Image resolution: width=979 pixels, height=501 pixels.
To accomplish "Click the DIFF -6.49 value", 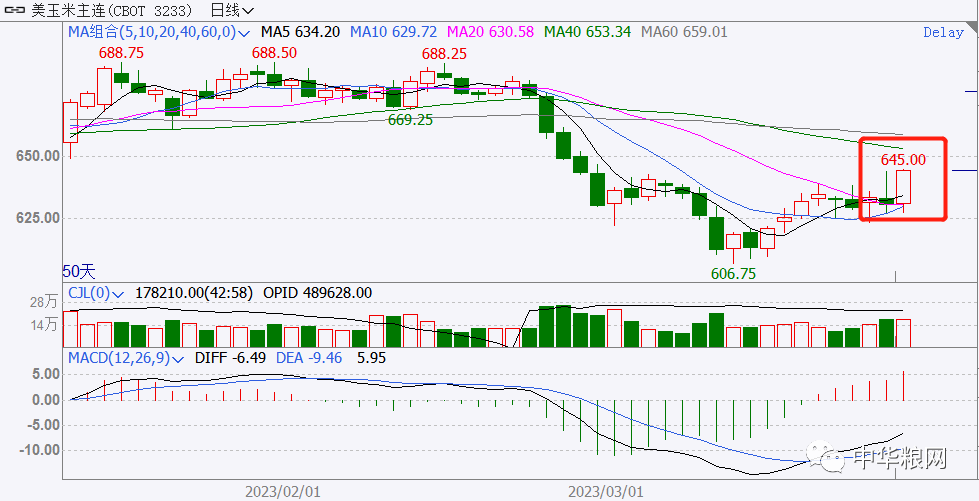I will [230, 358].
